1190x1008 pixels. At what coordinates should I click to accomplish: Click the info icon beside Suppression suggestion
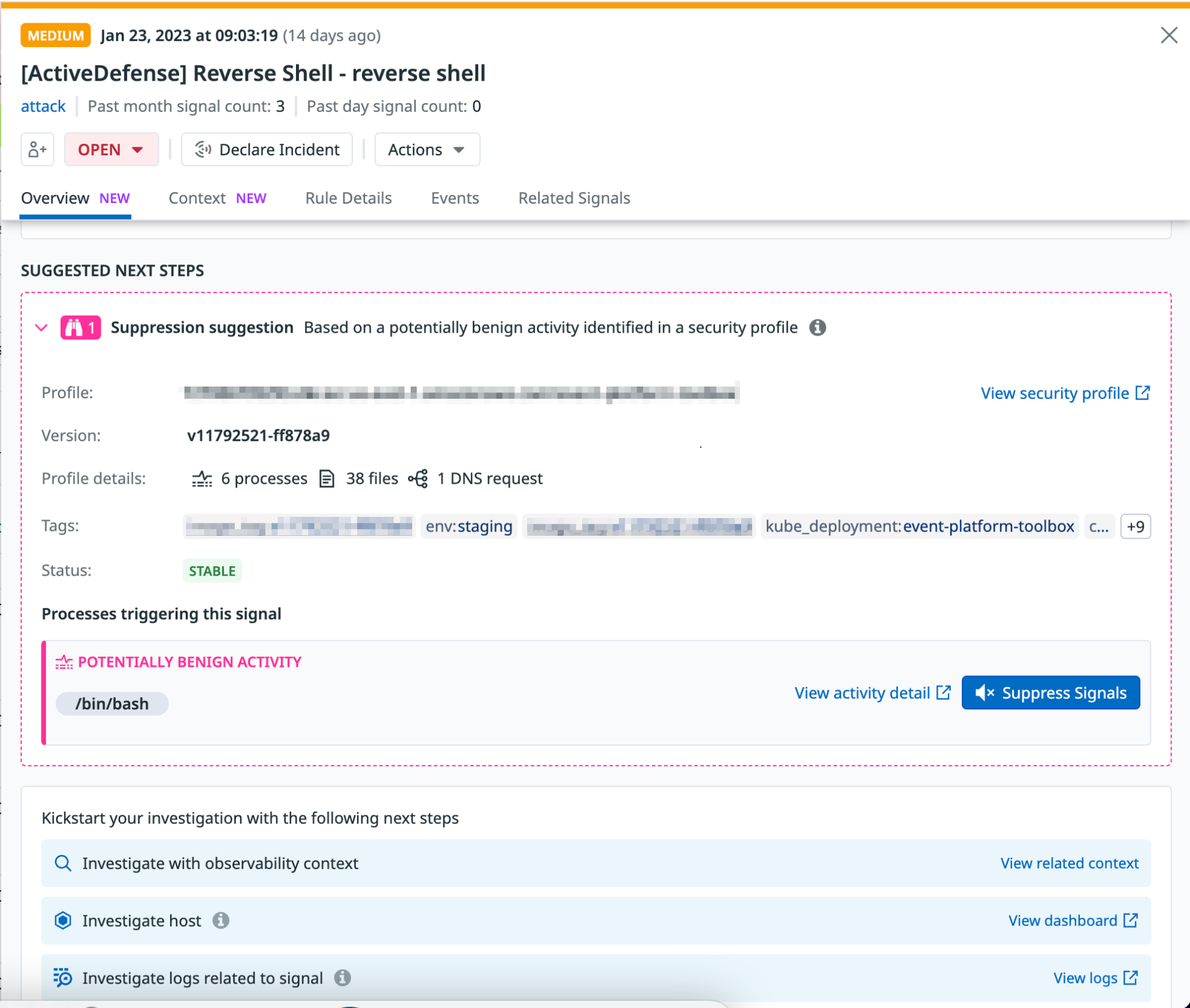click(x=817, y=328)
